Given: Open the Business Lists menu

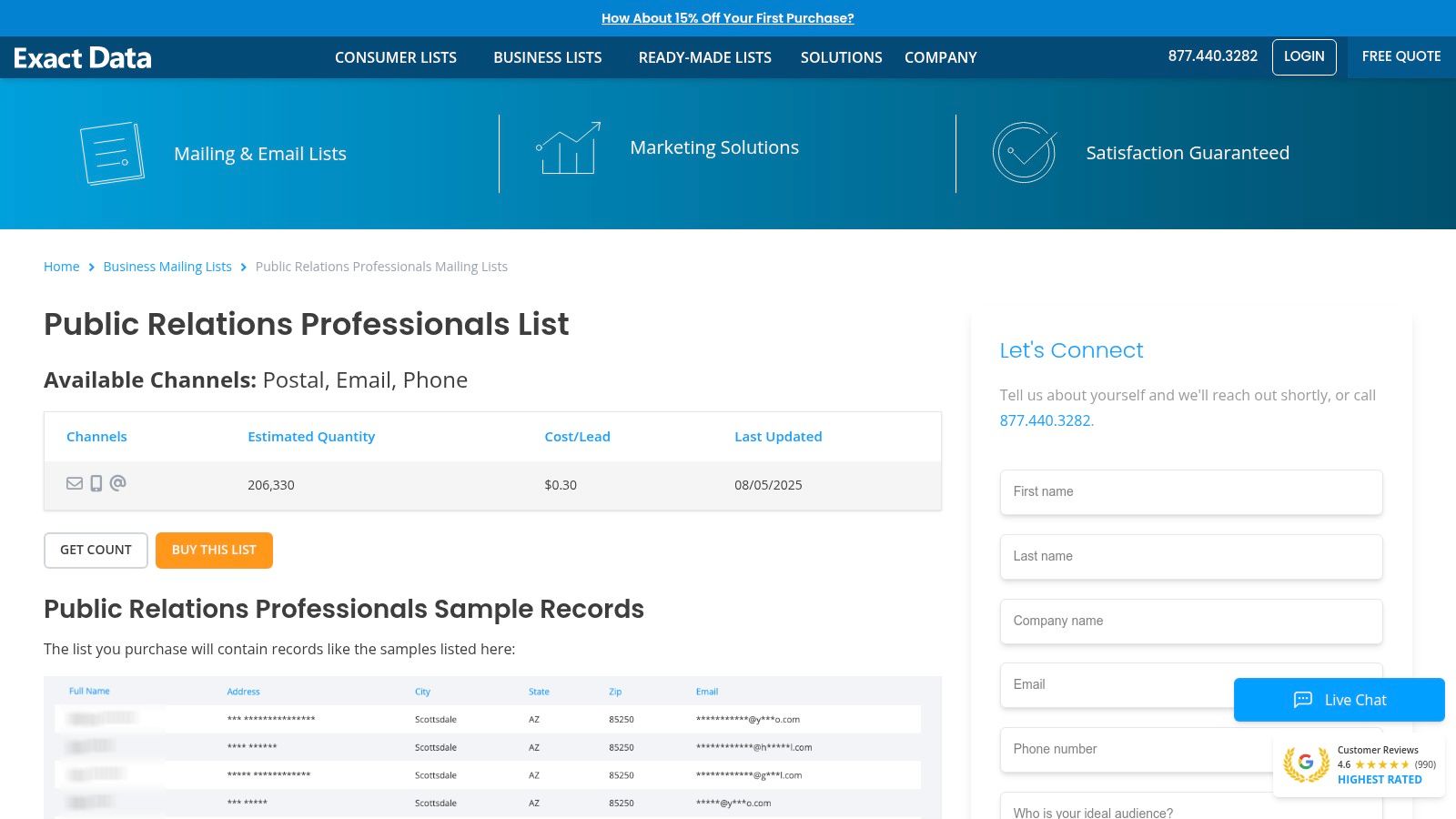Looking at the screenshot, I should pyautogui.click(x=548, y=57).
